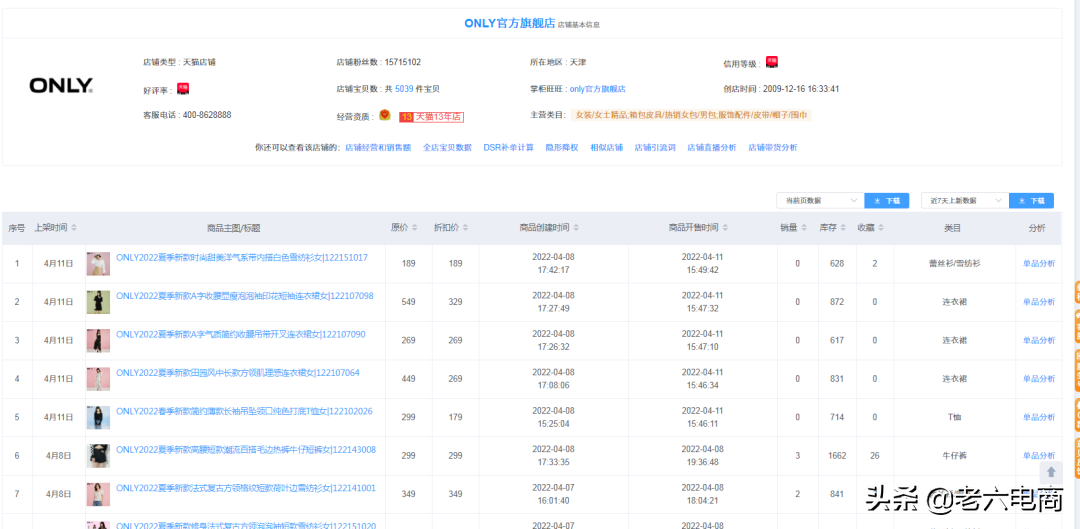Sort by 商品开售时间 column arrows
Viewport: 1080px width, 529px height.
725,228
